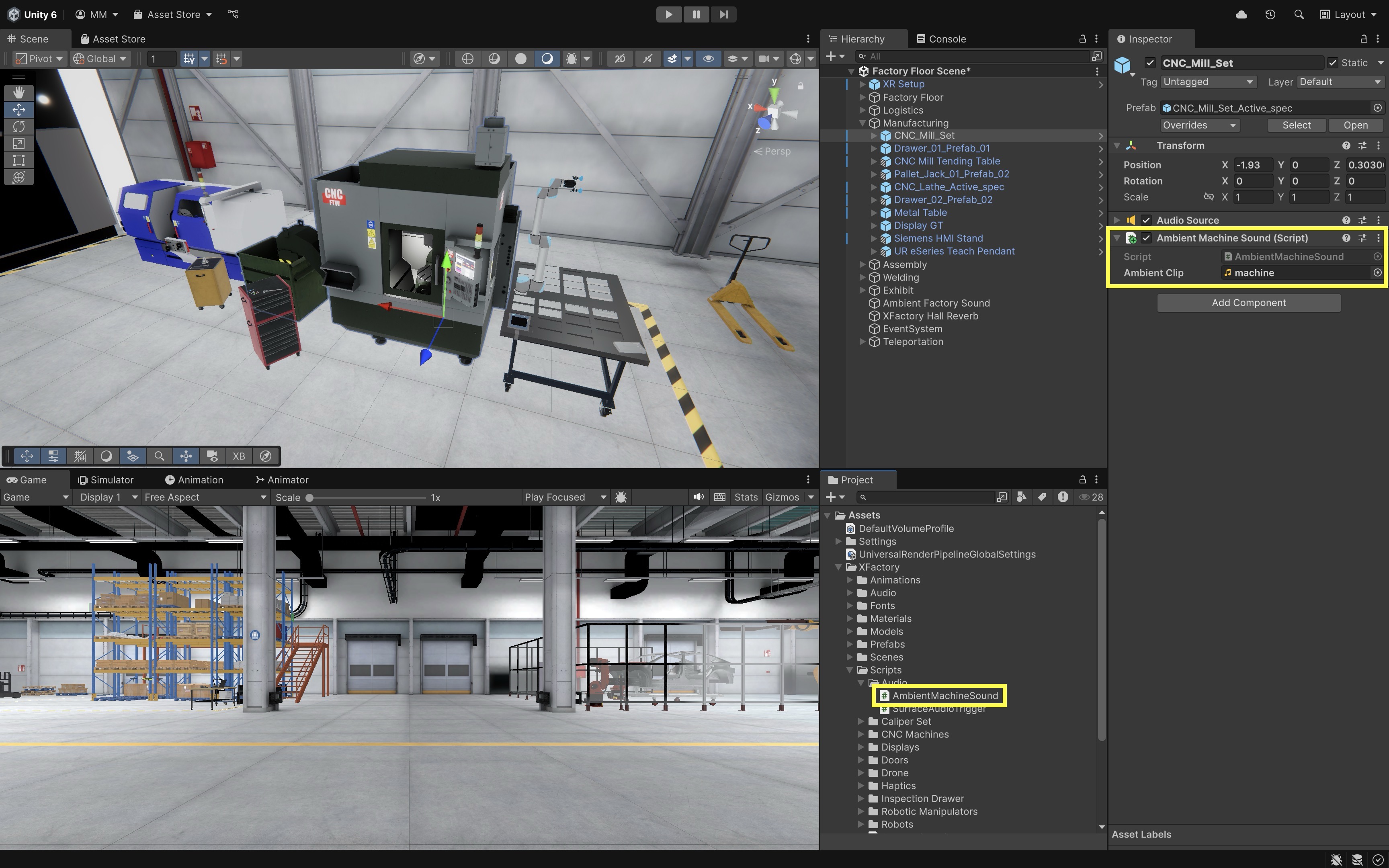Switch to the Animator tab

pyautogui.click(x=282, y=480)
